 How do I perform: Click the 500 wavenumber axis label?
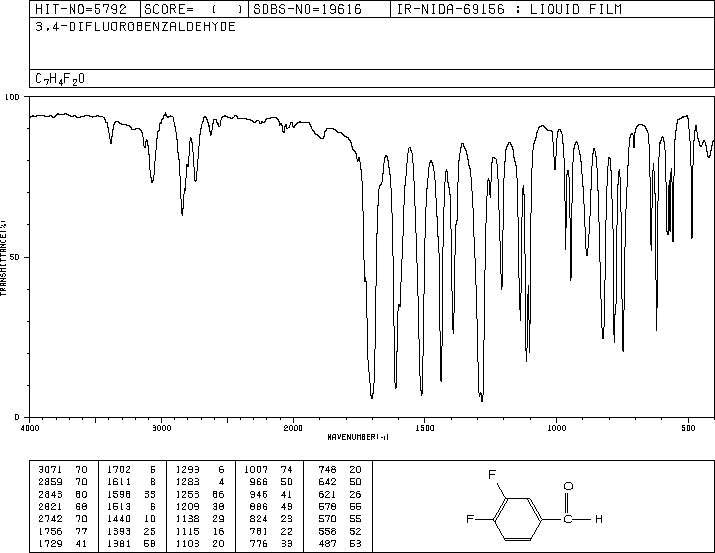coord(688,428)
